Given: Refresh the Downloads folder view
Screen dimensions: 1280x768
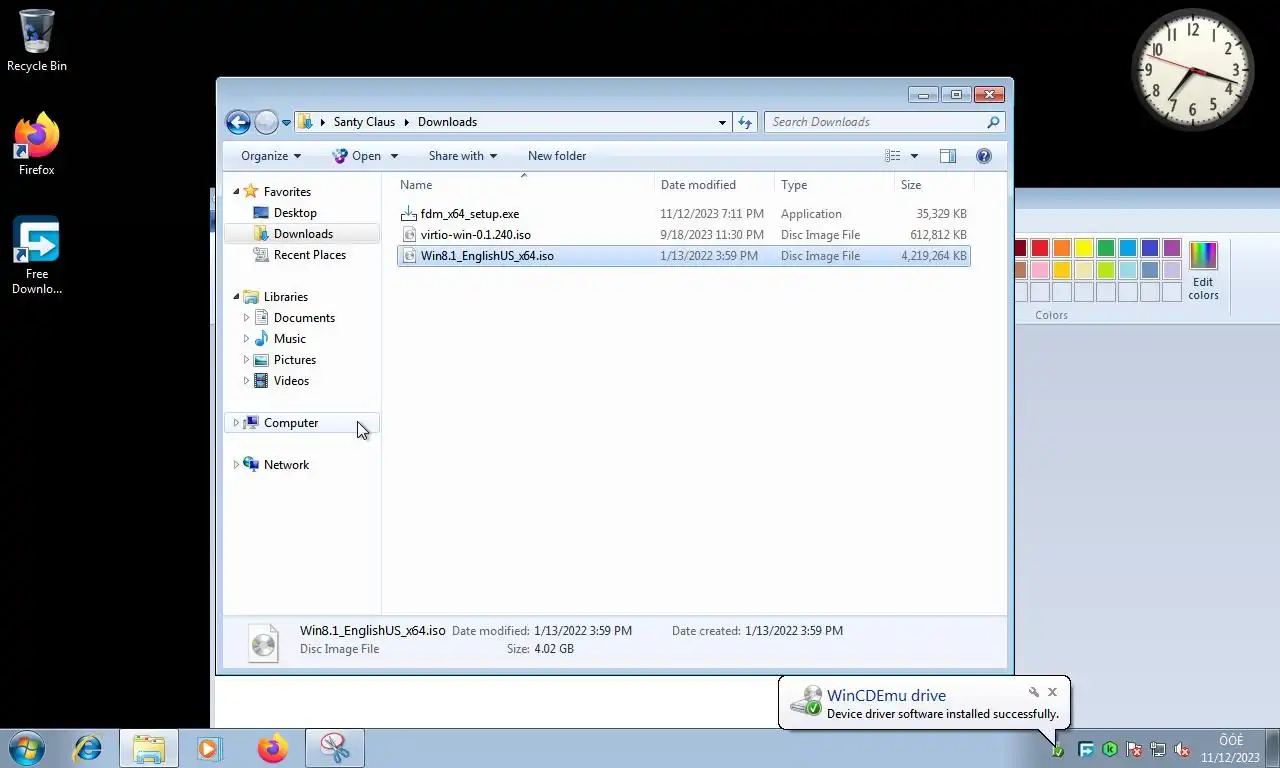Looking at the screenshot, I should point(745,122).
